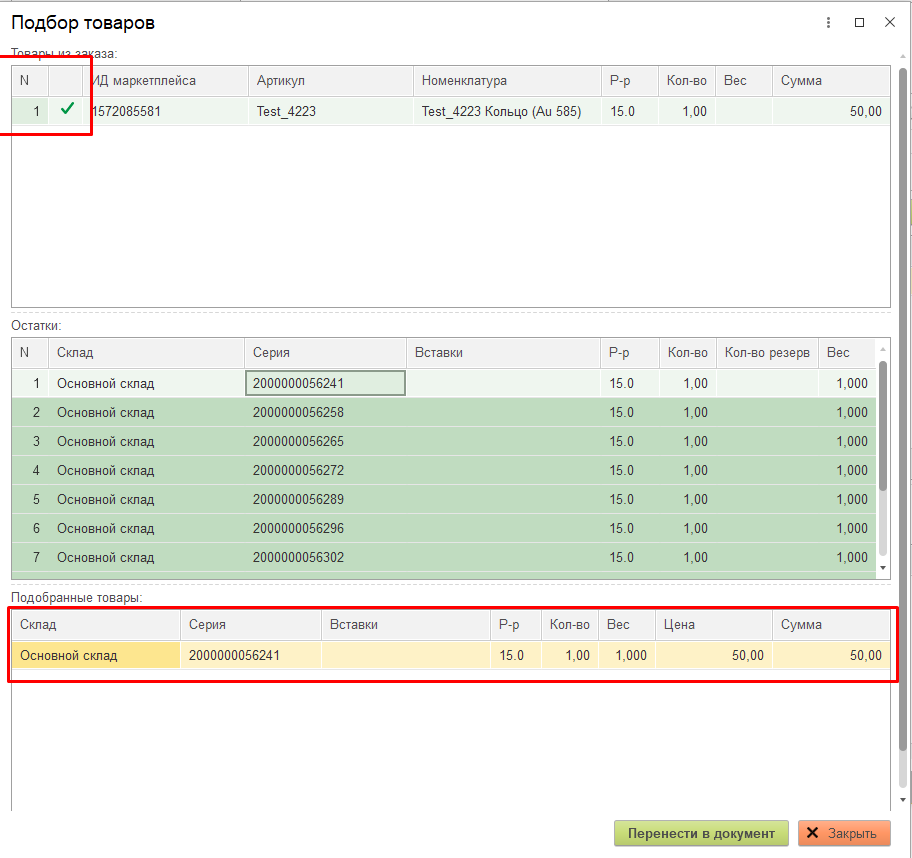Select stock row with series 2000000056302

coord(444,558)
